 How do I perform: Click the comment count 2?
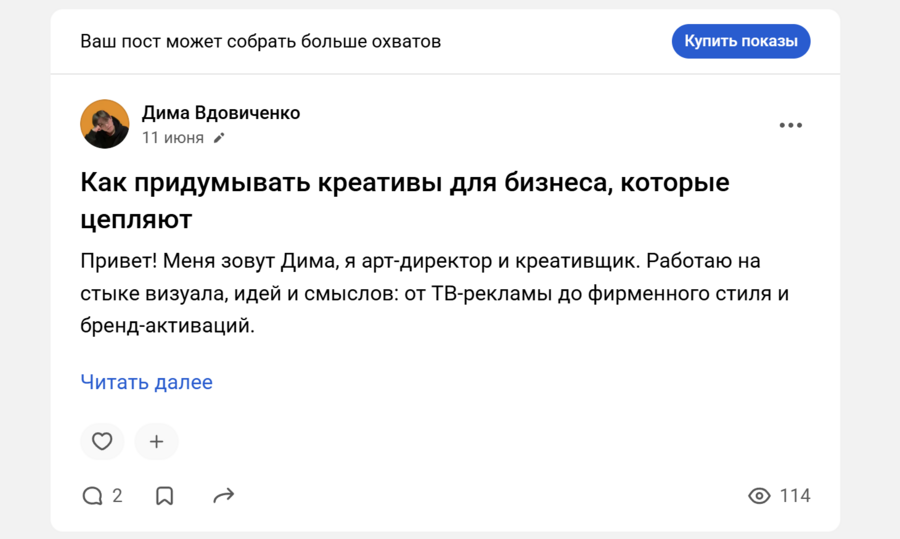117,496
